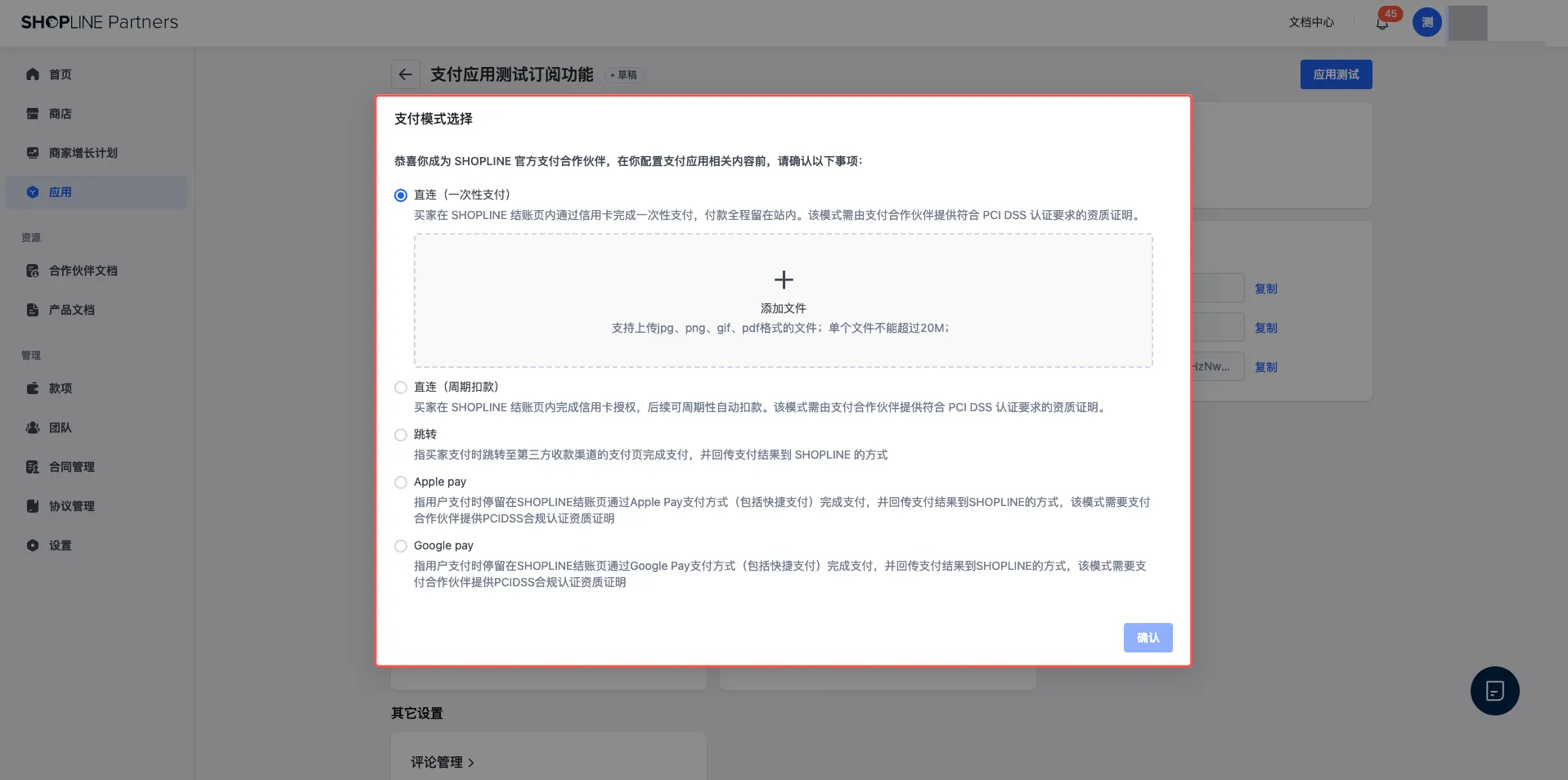Viewport: 1568px width, 780px height.
Task: Open notifications bell with 45 badge
Action: (x=1383, y=23)
